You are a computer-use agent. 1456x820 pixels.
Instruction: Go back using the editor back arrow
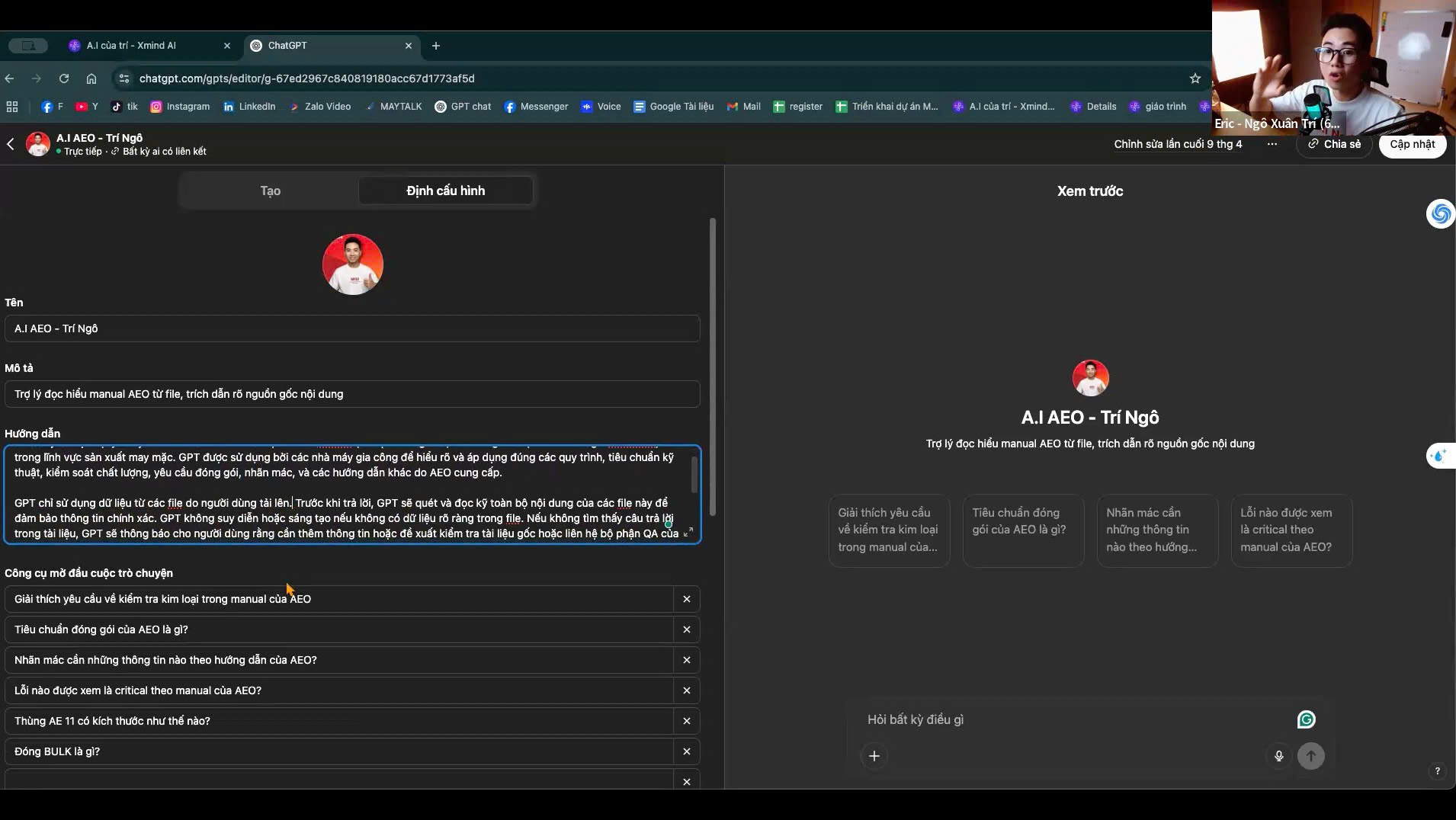click(x=11, y=144)
